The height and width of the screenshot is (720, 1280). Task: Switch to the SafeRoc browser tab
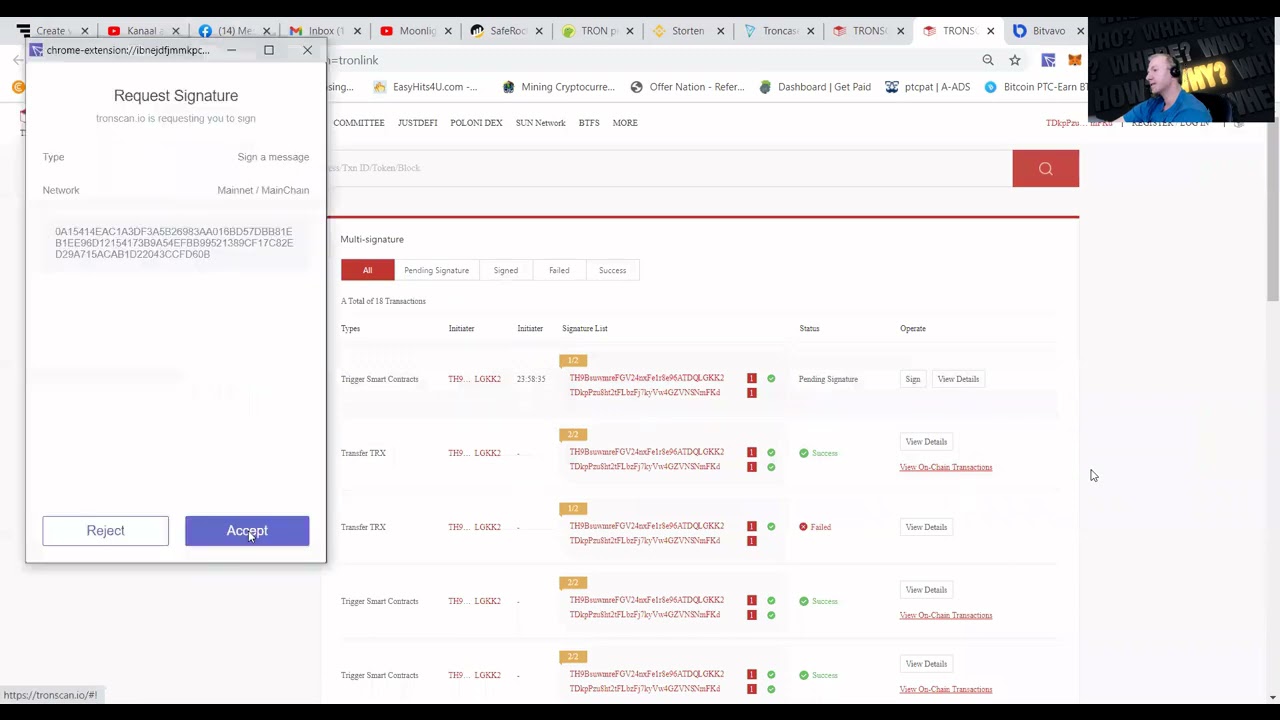[x=507, y=31]
